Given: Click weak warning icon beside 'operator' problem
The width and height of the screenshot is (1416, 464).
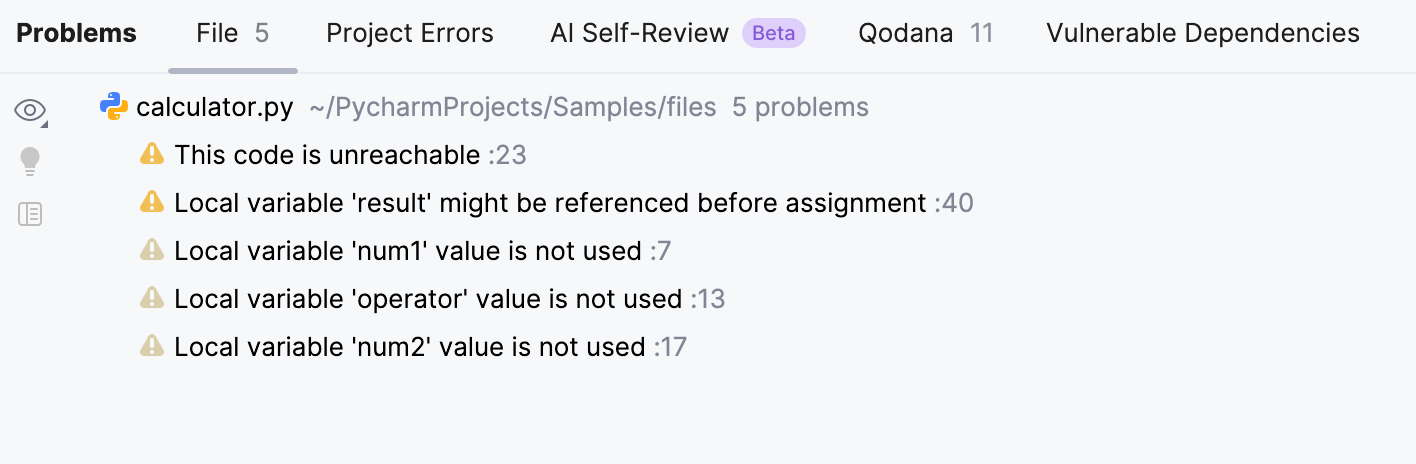Looking at the screenshot, I should (x=152, y=298).
